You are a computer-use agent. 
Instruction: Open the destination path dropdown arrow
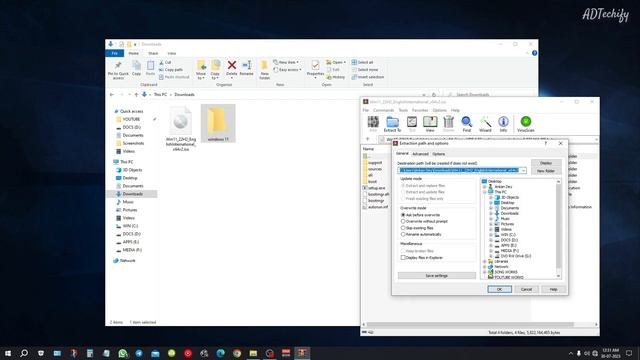click(523, 170)
